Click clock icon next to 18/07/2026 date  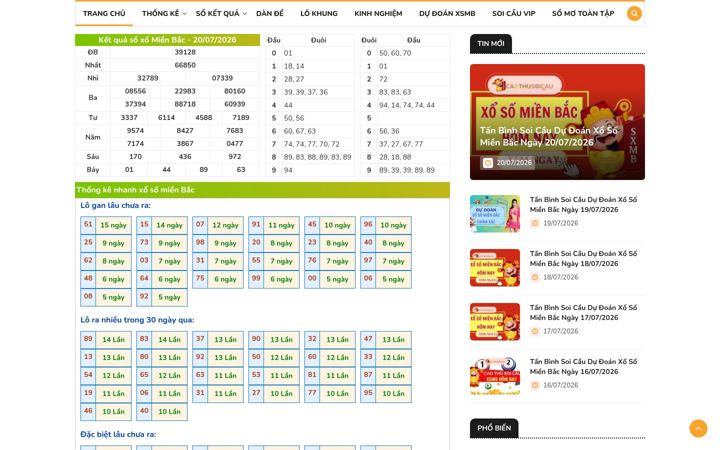pyautogui.click(x=534, y=277)
